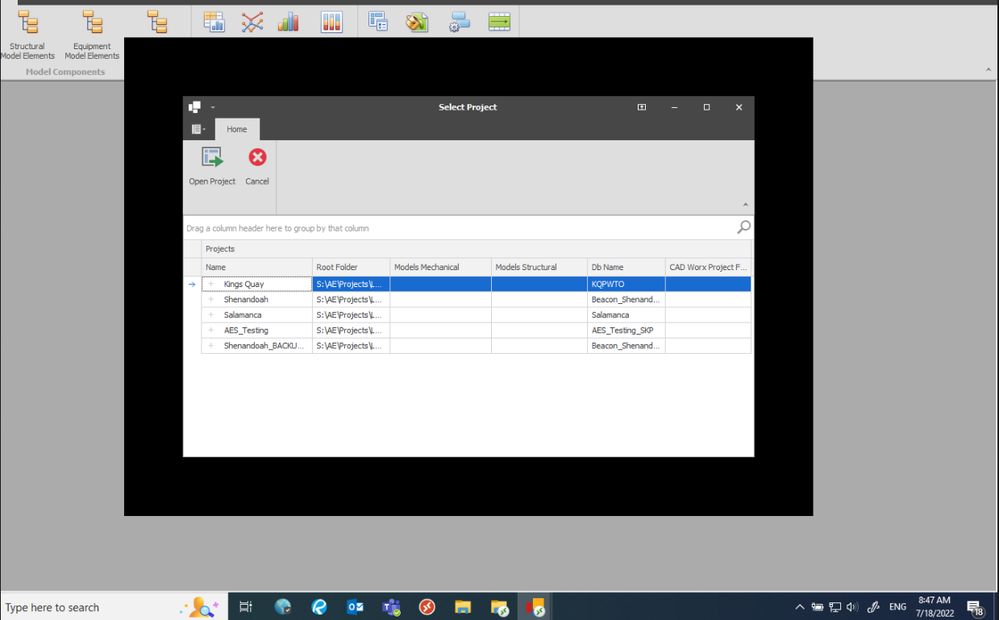999x620 pixels.
Task: Click the Models Mechanical column header
Action: coord(441,267)
